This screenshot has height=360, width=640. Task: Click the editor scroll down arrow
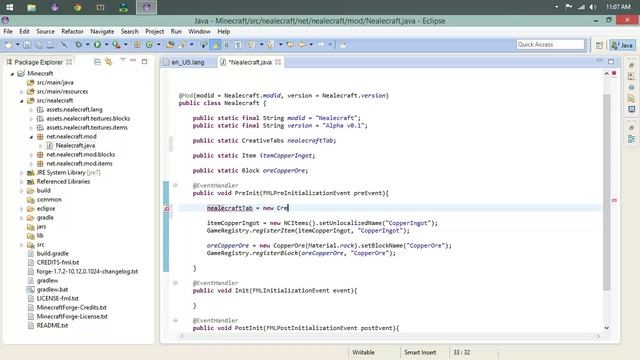point(607,327)
